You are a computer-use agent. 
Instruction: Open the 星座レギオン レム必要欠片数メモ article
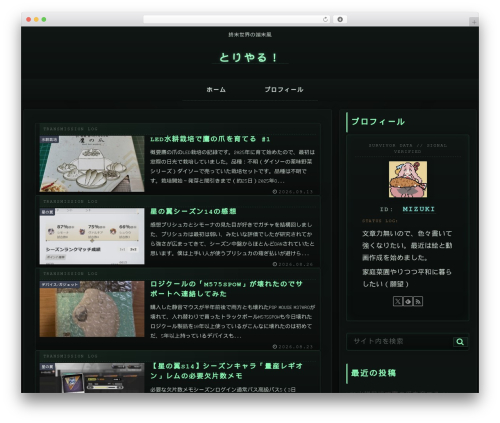[227, 371]
